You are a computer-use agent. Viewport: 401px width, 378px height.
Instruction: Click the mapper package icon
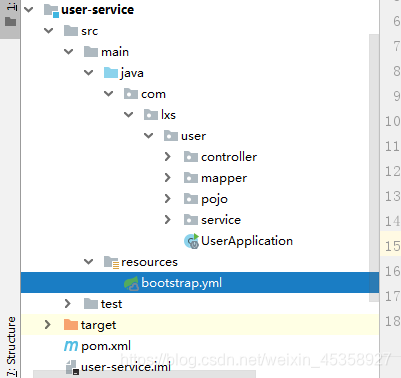pyautogui.click(x=191, y=178)
